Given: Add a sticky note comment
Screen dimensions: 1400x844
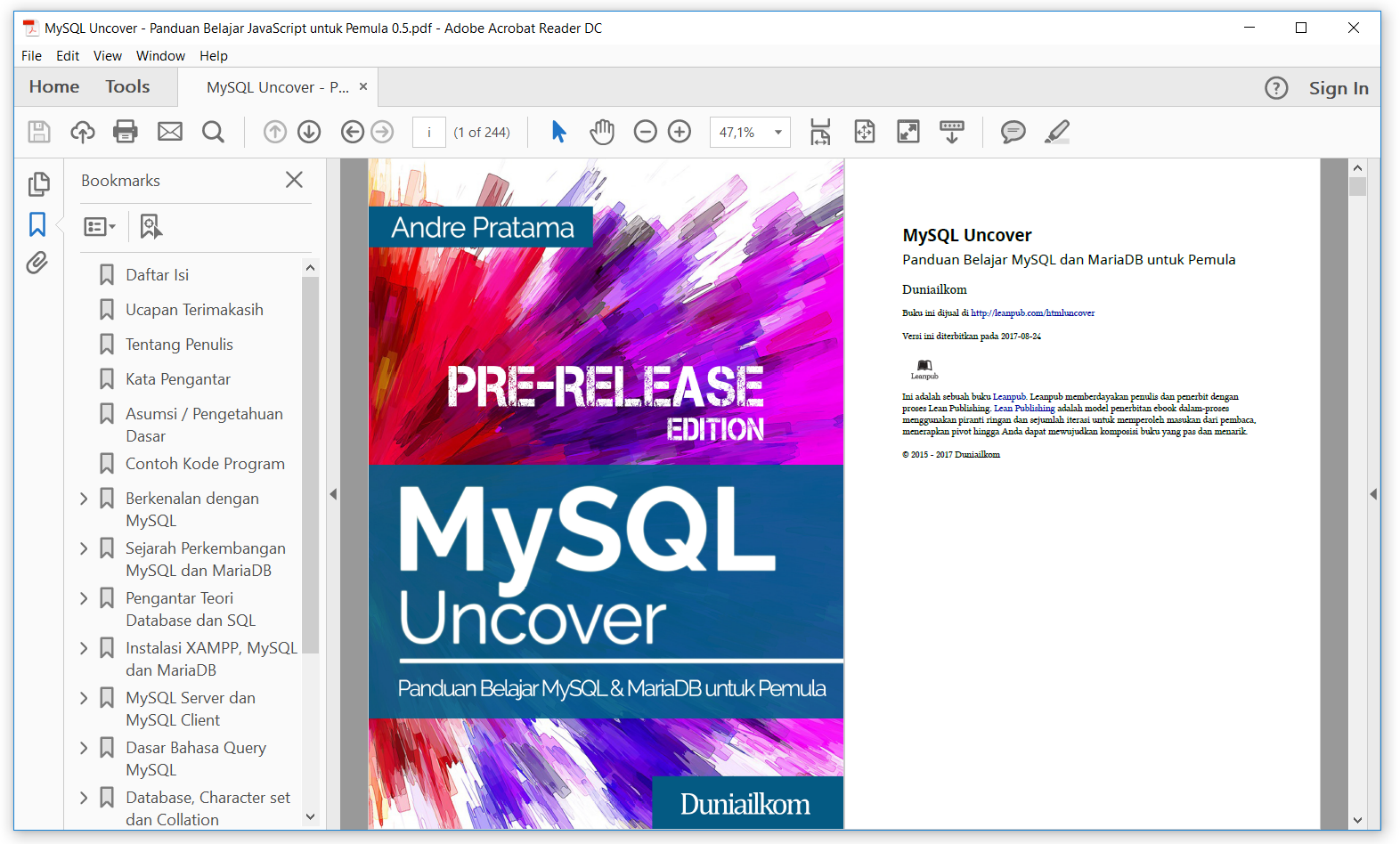Looking at the screenshot, I should pos(1013,132).
